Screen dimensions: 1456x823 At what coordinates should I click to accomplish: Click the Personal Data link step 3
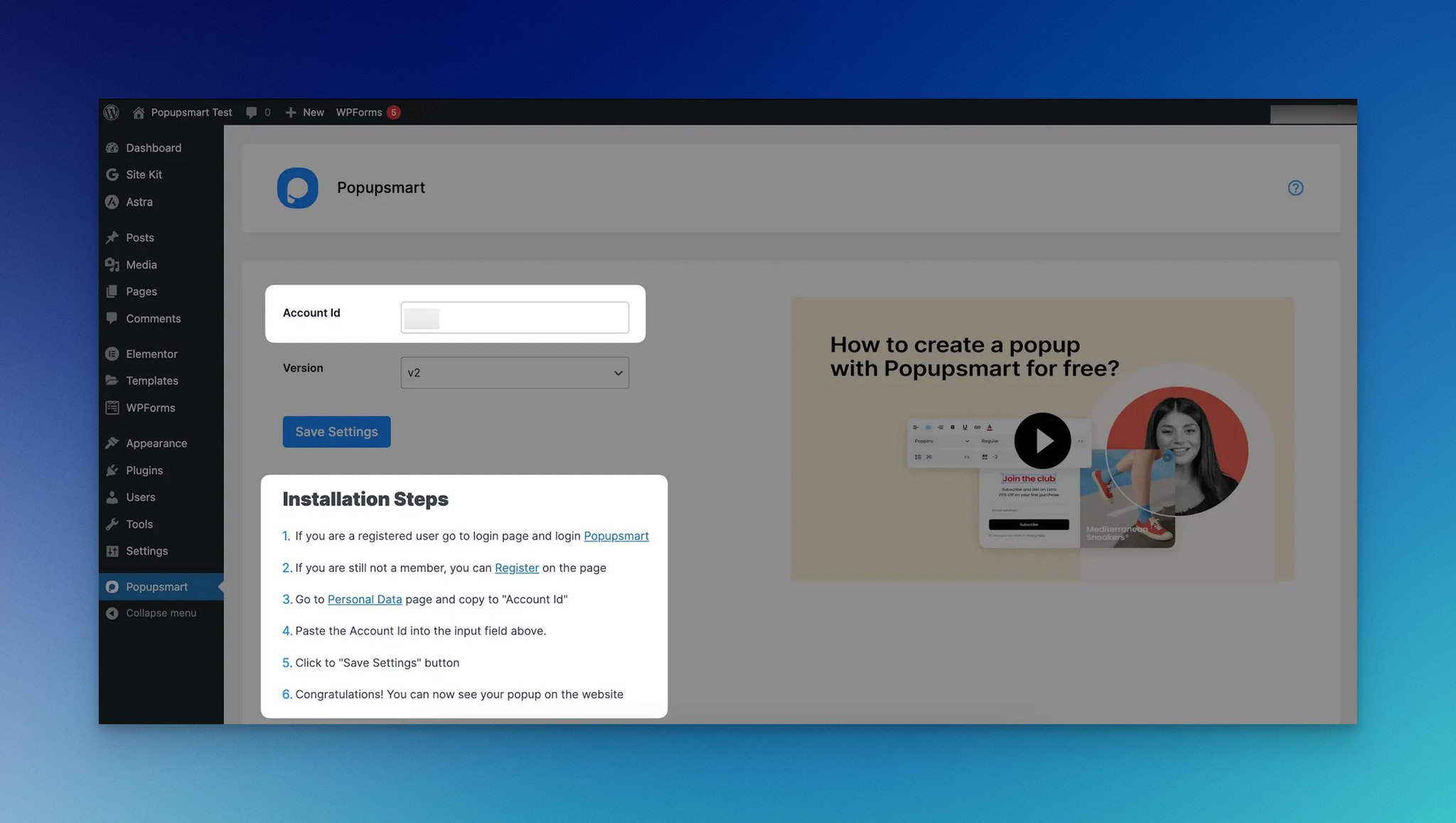[x=364, y=599]
